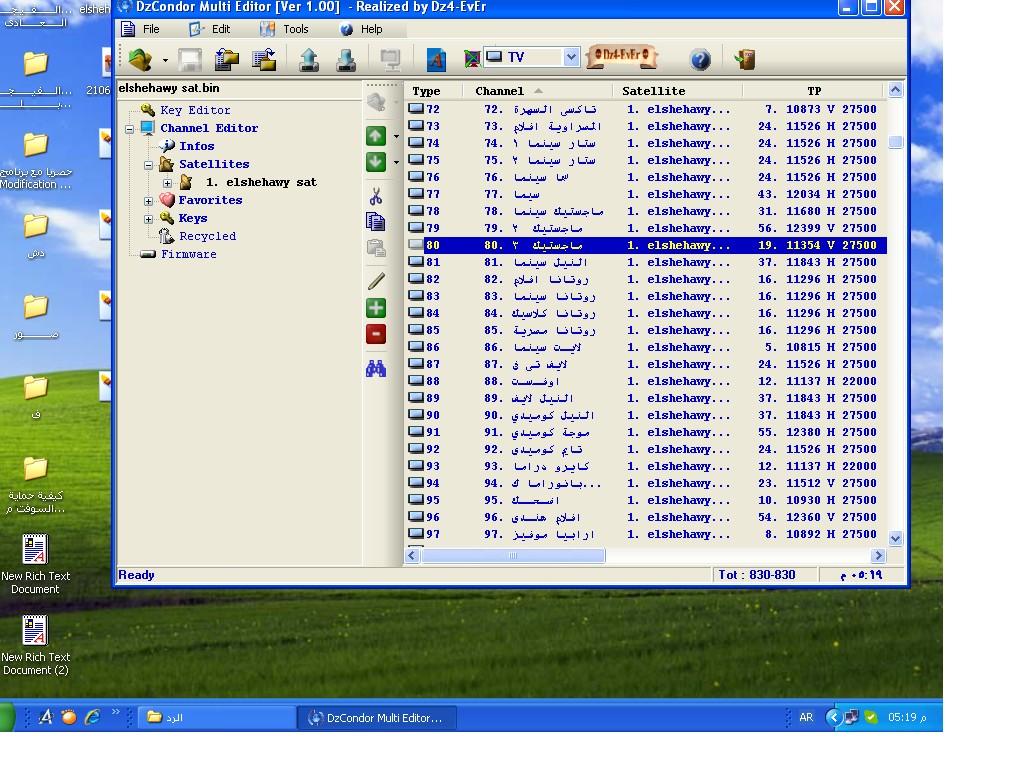1024x768 pixels.
Task: Click DzCondor Multi Editor taskbar button
Action: (x=376, y=718)
